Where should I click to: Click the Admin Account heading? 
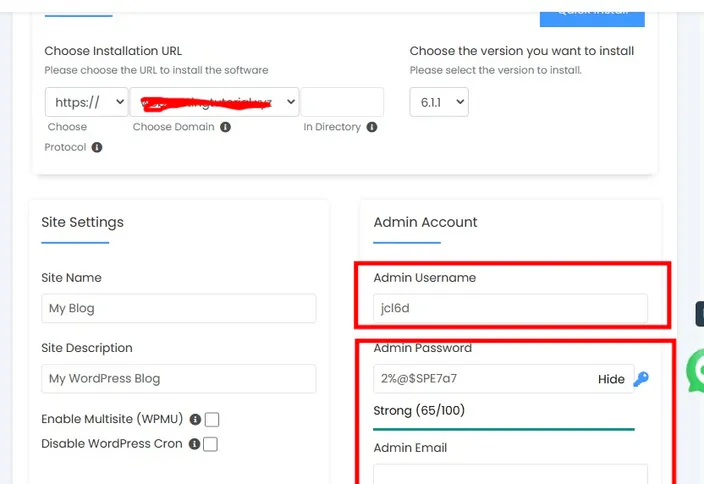425,222
